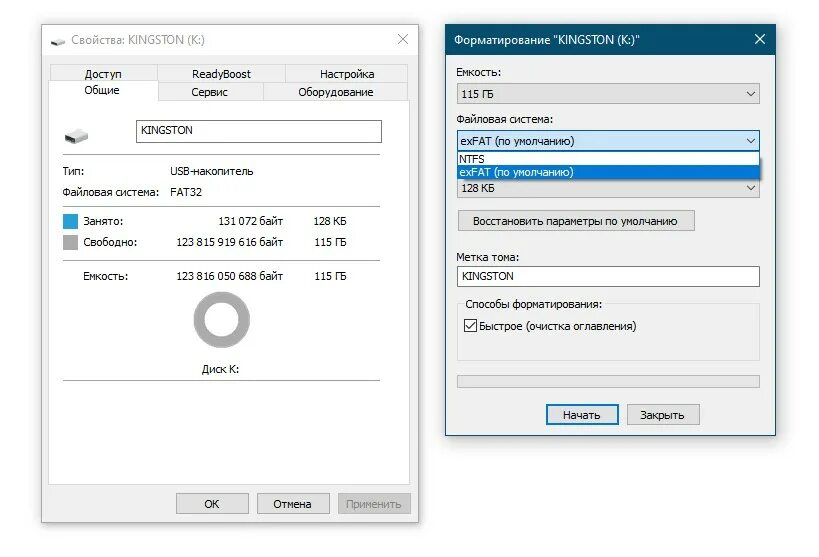Choose exFAT (по умолчанию) list option
The height and width of the screenshot is (557, 819).
coord(608,172)
